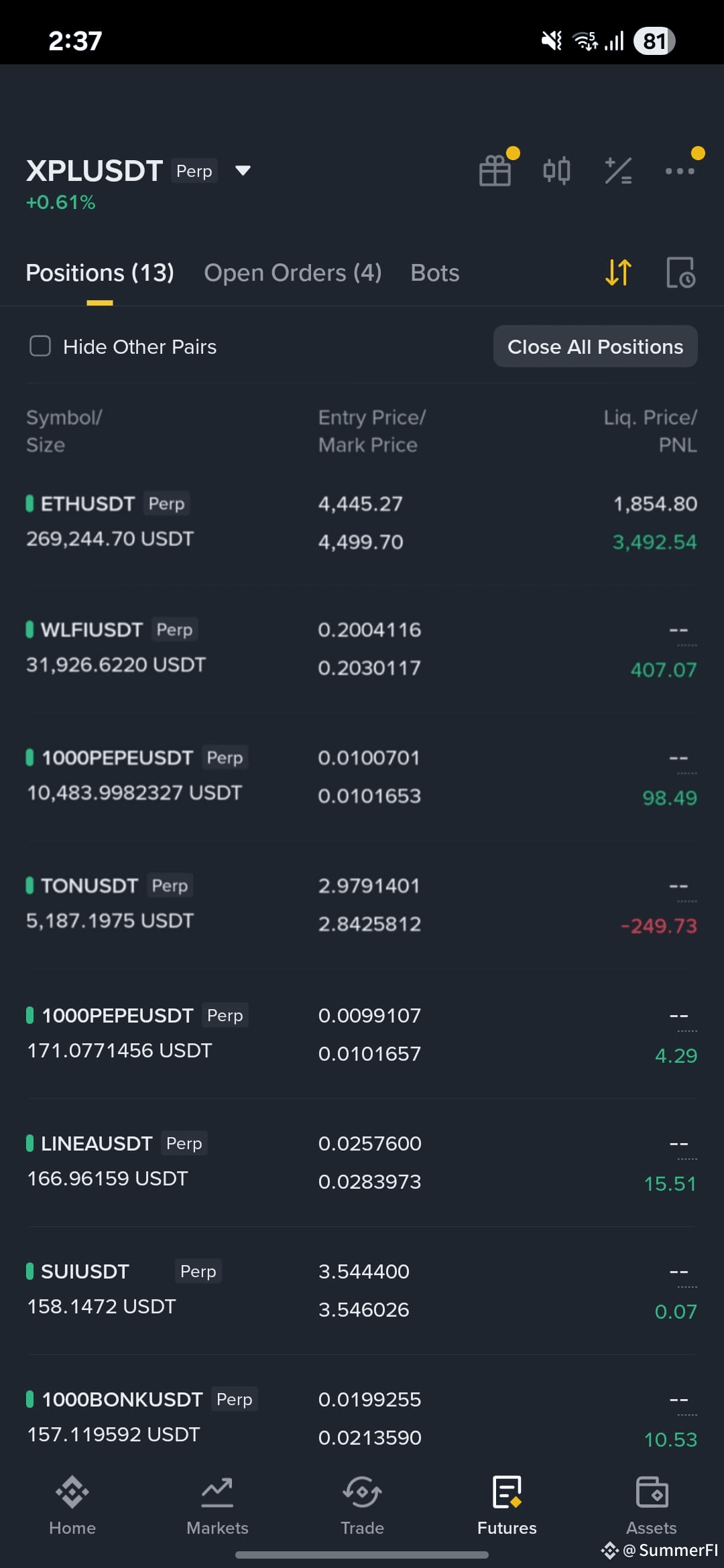Select the Positions (13) tab
The width and height of the screenshot is (724, 1568).
pyautogui.click(x=100, y=273)
